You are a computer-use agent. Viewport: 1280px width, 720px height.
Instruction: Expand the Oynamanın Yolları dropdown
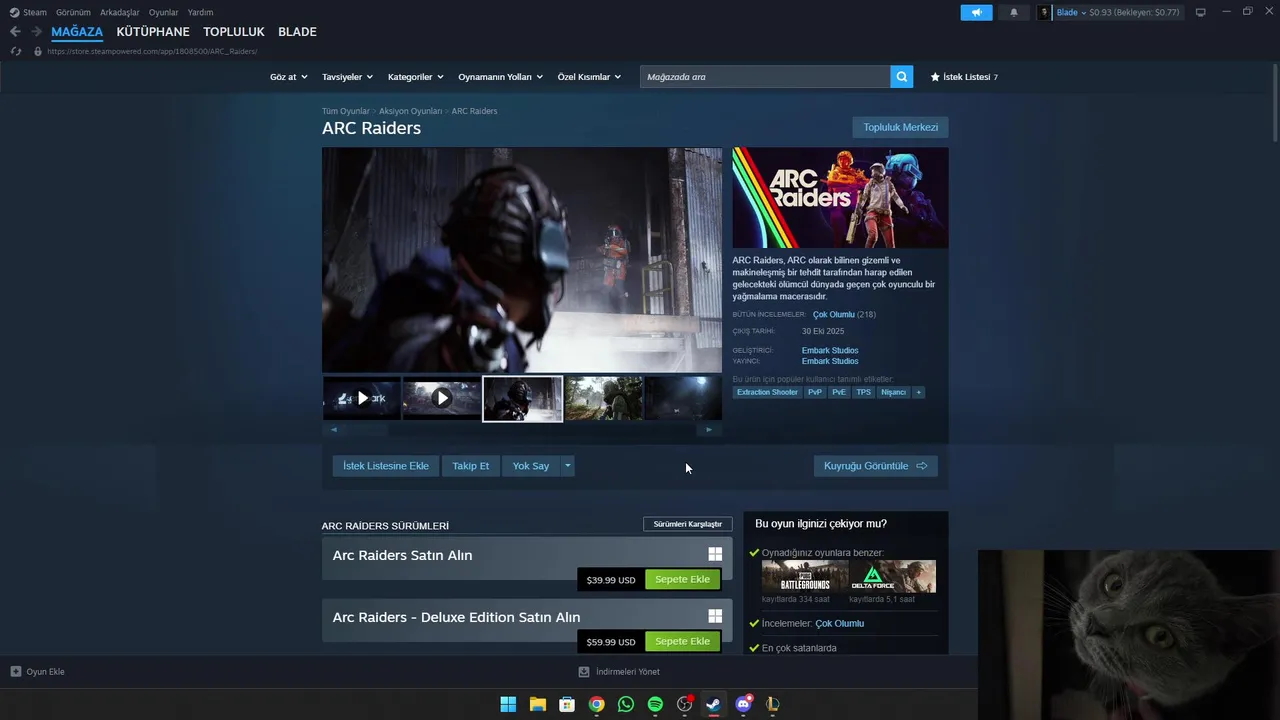point(500,77)
